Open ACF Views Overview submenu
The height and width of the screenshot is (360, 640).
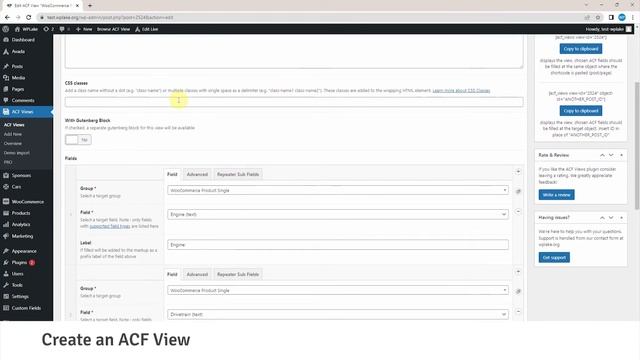tap(13, 144)
